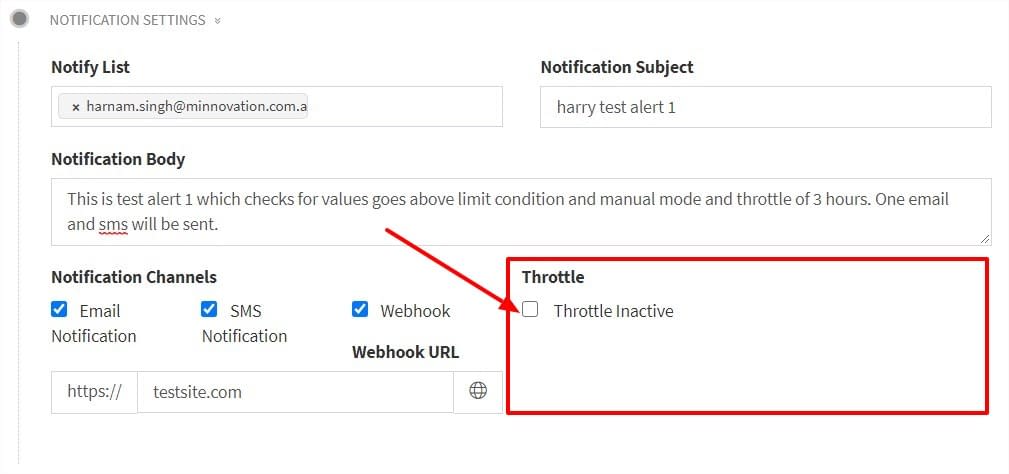Click the SMS Notification label text
This screenshot has height=474, width=1009.
click(245, 324)
